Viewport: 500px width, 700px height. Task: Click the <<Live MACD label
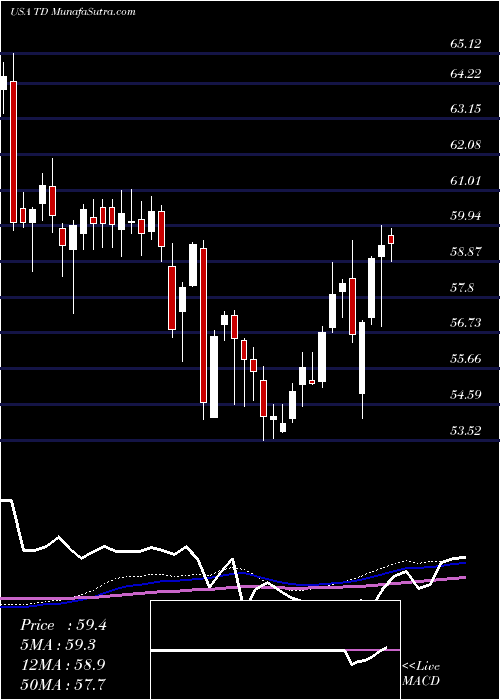[x=421, y=674]
